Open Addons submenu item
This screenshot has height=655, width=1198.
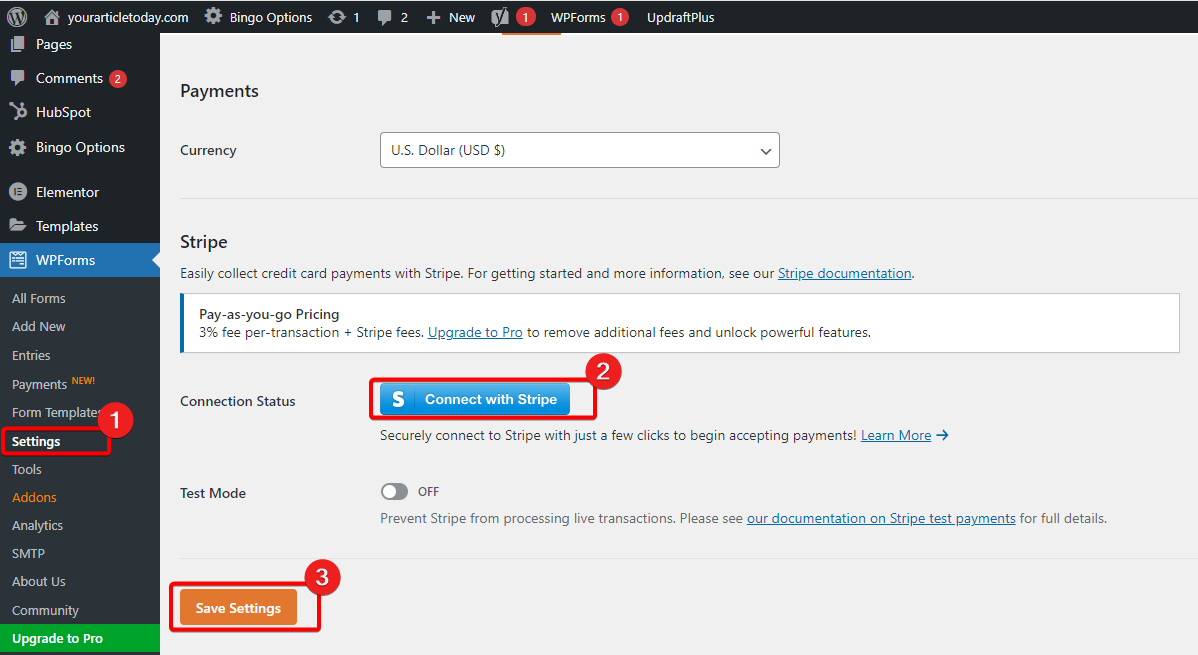click(x=34, y=497)
